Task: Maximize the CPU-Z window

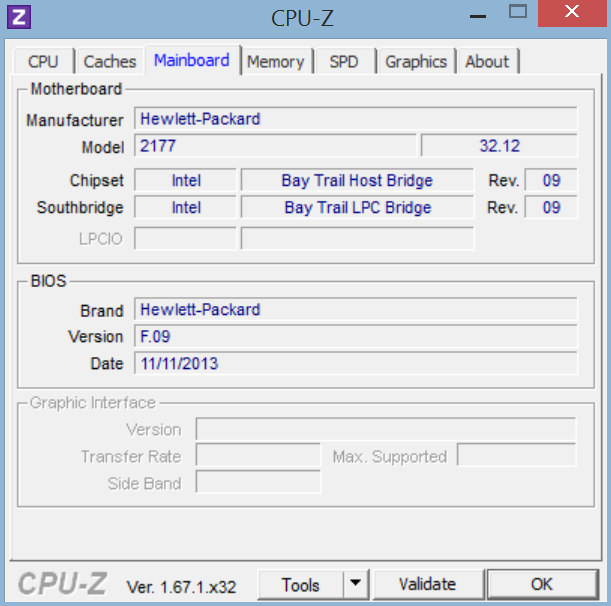Action: pyautogui.click(x=518, y=13)
